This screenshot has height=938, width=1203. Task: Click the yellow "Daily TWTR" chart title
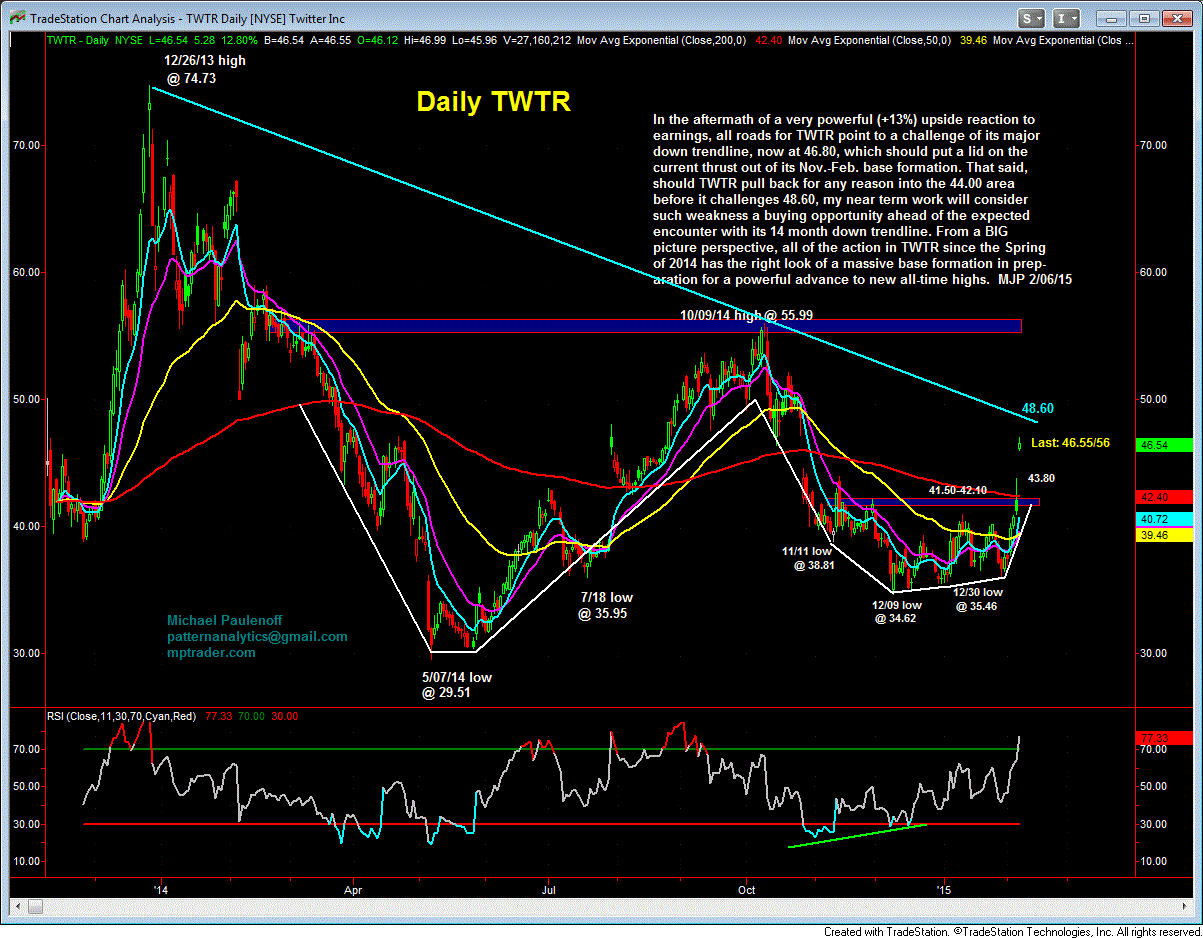(x=493, y=102)
